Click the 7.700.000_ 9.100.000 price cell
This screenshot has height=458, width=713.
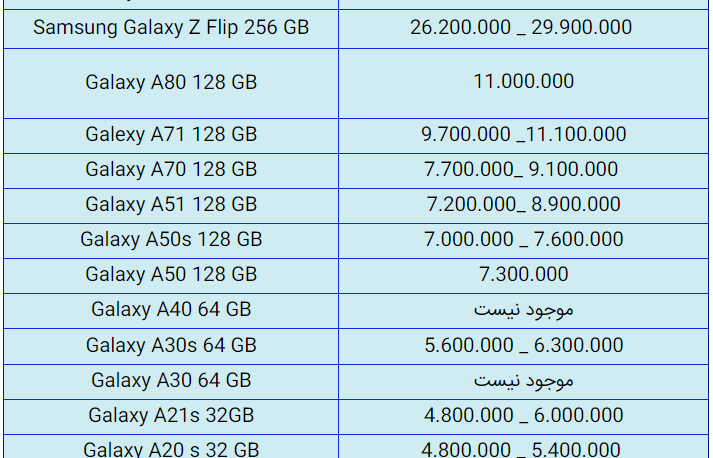click(x=523, y=171)
